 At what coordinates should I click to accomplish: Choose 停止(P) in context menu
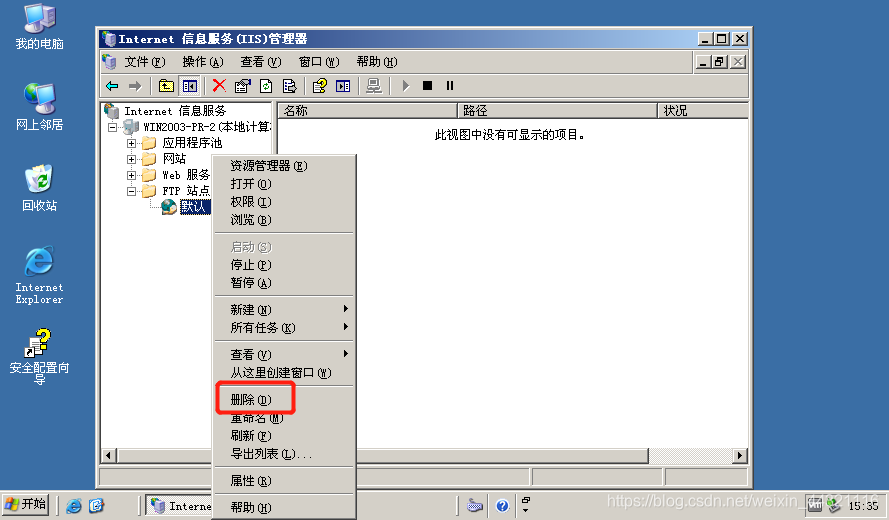284,265
